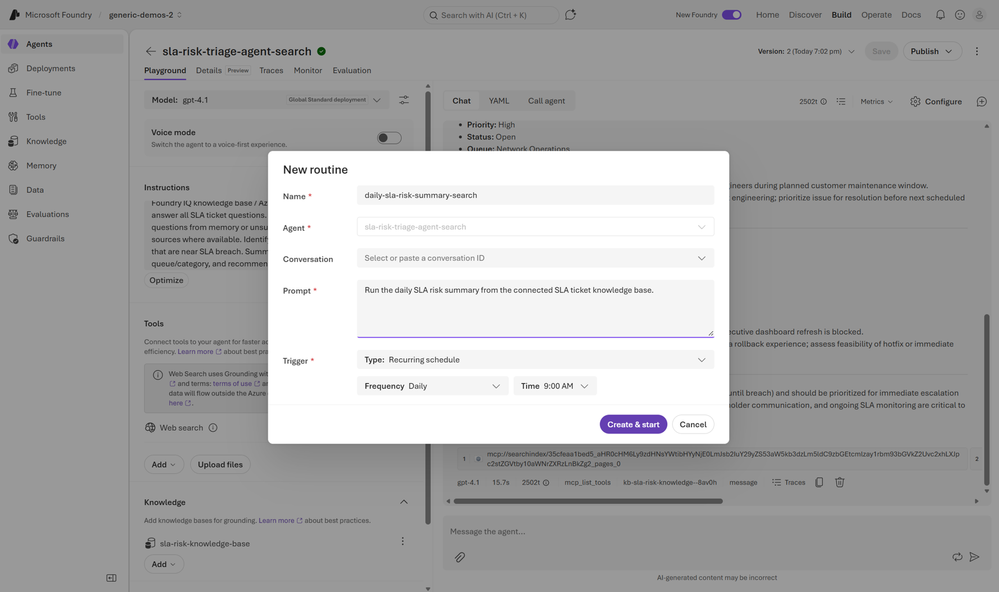Image resolution: width=999 pixels, height=592 pixels.
Task: Open the feedback smiley icon
Action: pos(959,15)
